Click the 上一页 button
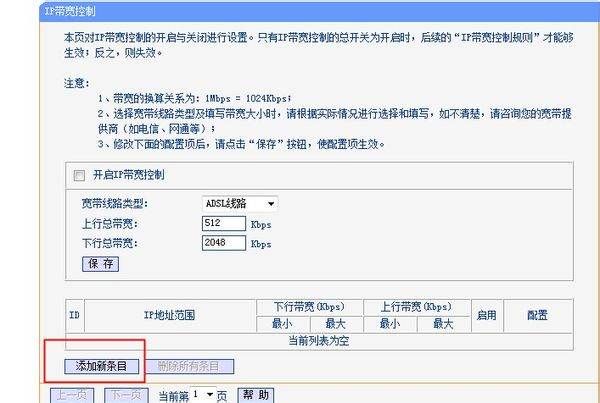Viewport: 600px width, 403px height. click(x=72, y=395)
